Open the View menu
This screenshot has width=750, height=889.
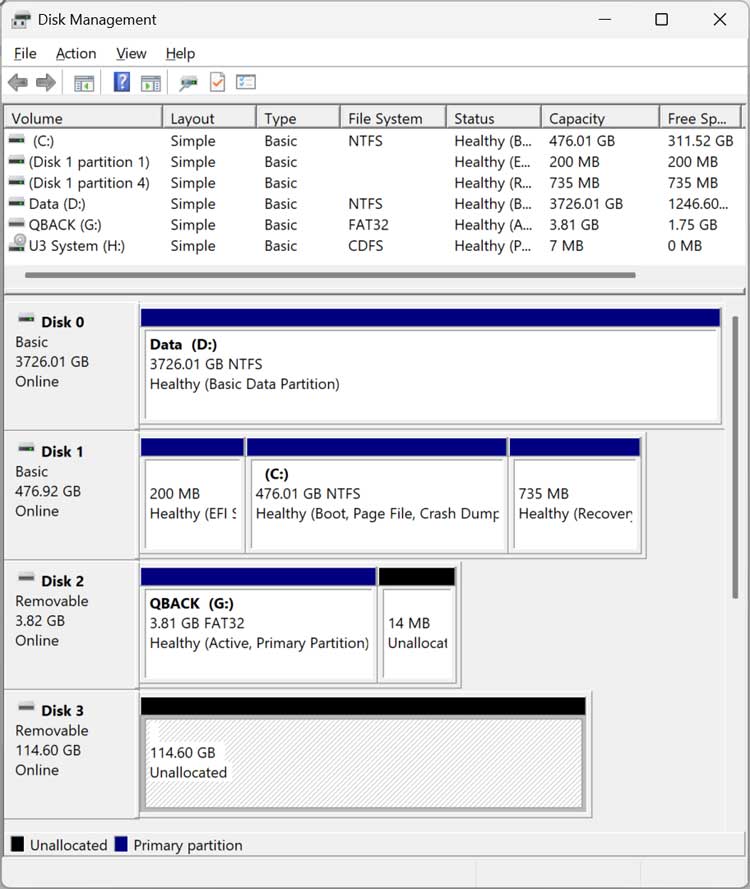click(131, 53)
